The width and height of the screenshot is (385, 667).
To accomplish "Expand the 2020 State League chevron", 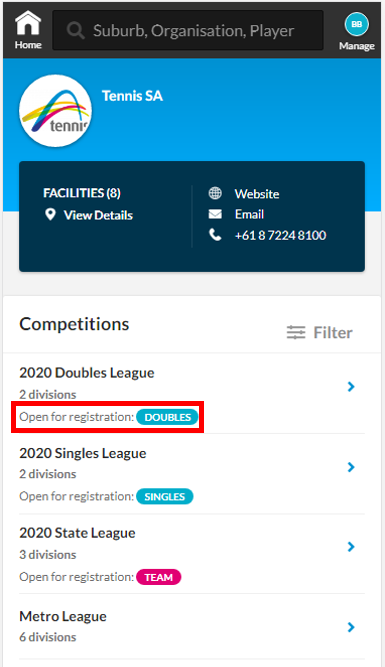I will pos(351,547).
